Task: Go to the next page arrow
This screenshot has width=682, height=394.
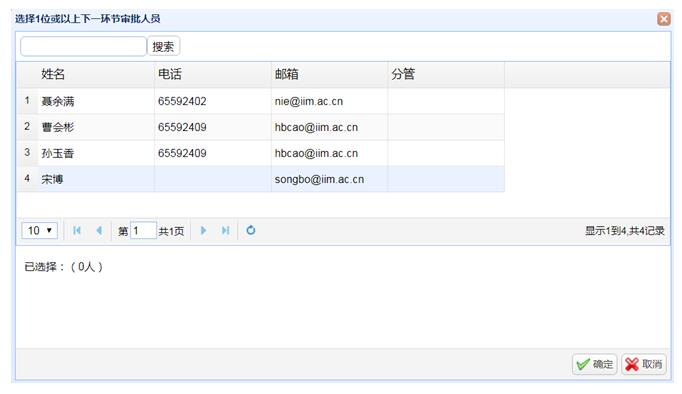Action: (x=203, y=230)
